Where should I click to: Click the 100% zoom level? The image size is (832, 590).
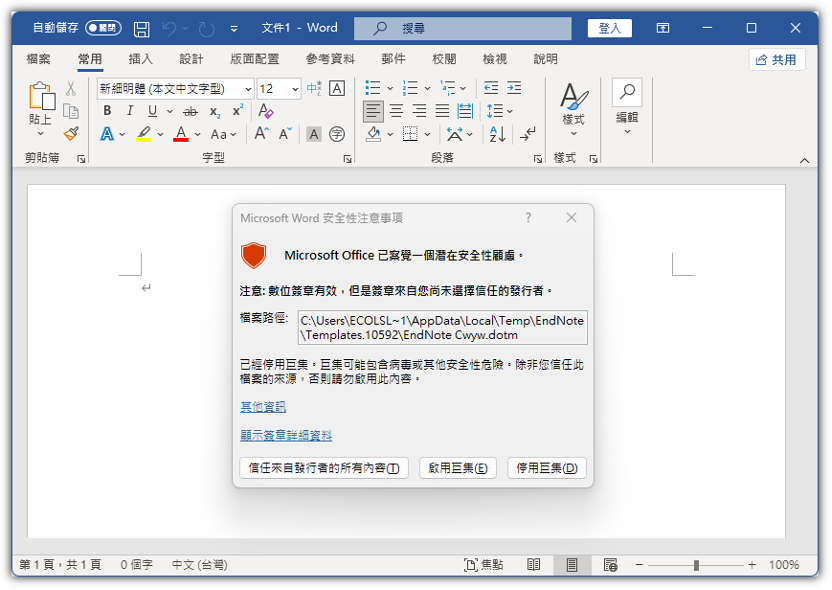(x=784, y=565)
